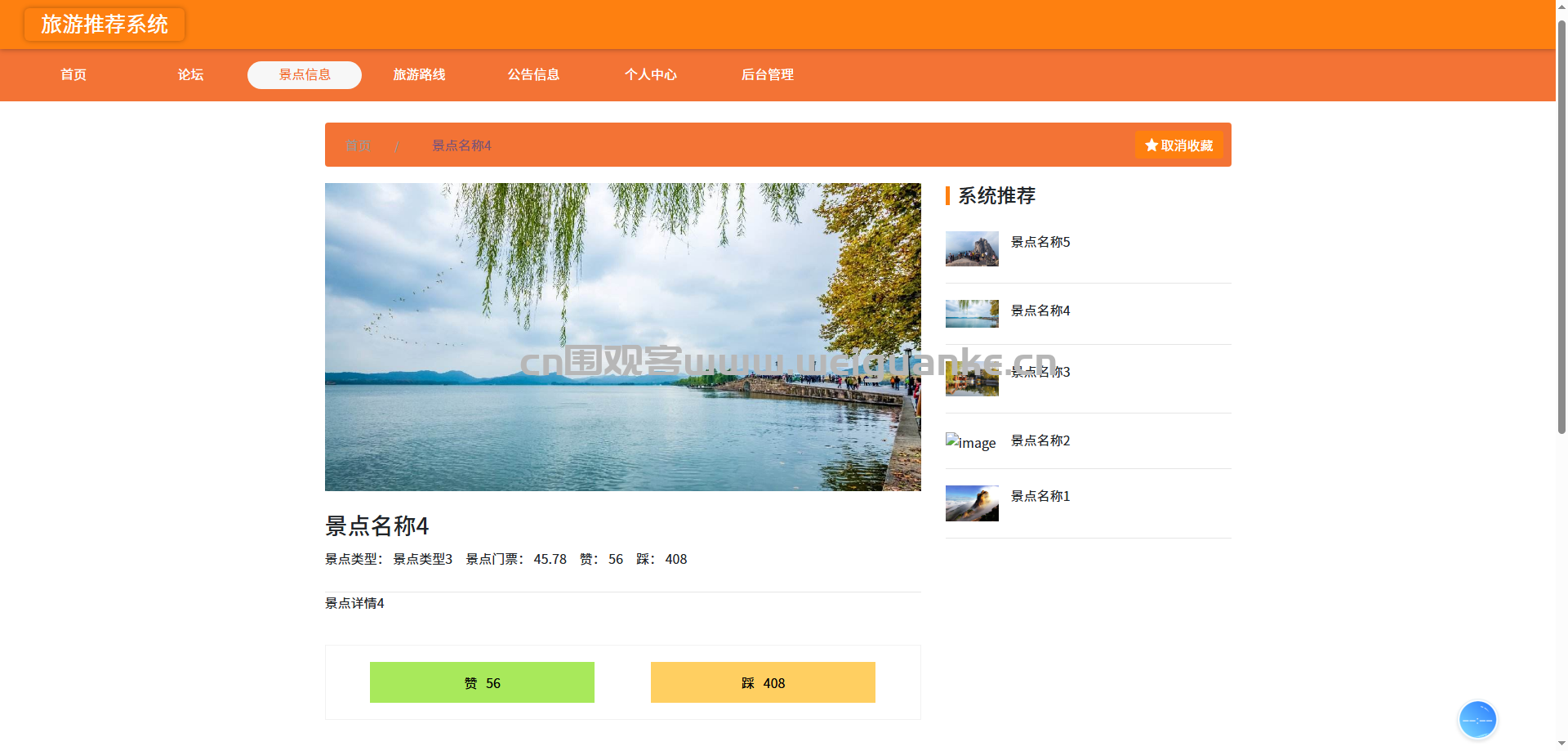The height and width of the screenshot is (751, 1568).
Task: Click the 56 count in the info line
Action: (x=616, y=559)
